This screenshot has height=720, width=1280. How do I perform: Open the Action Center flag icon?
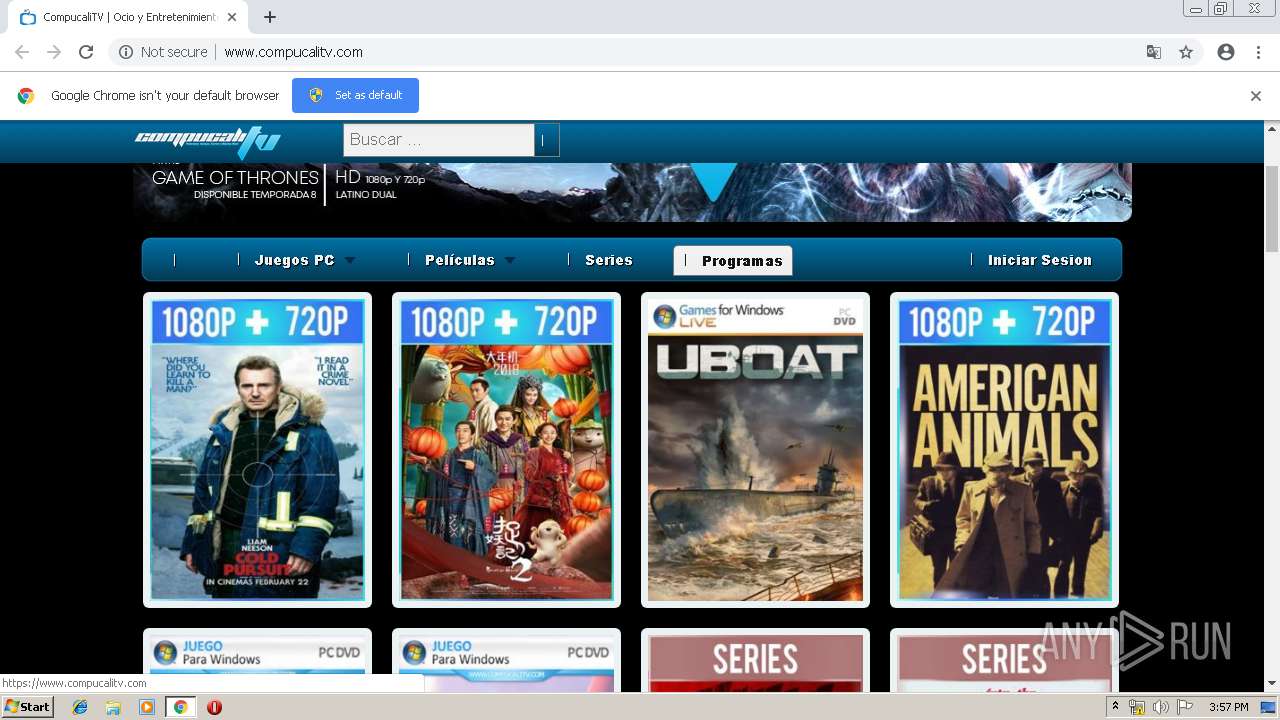(1185, 707)
